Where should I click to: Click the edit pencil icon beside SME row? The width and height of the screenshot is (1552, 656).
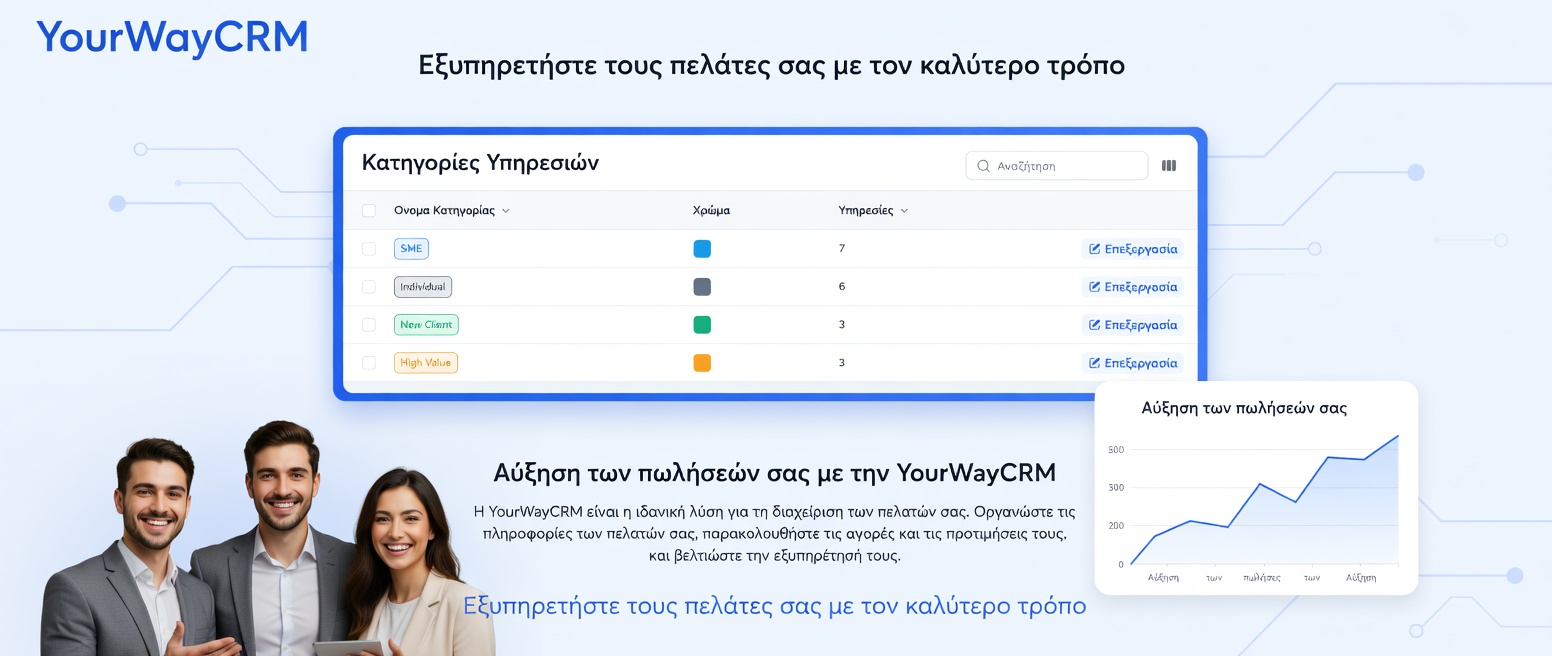tap(1094, 249)
